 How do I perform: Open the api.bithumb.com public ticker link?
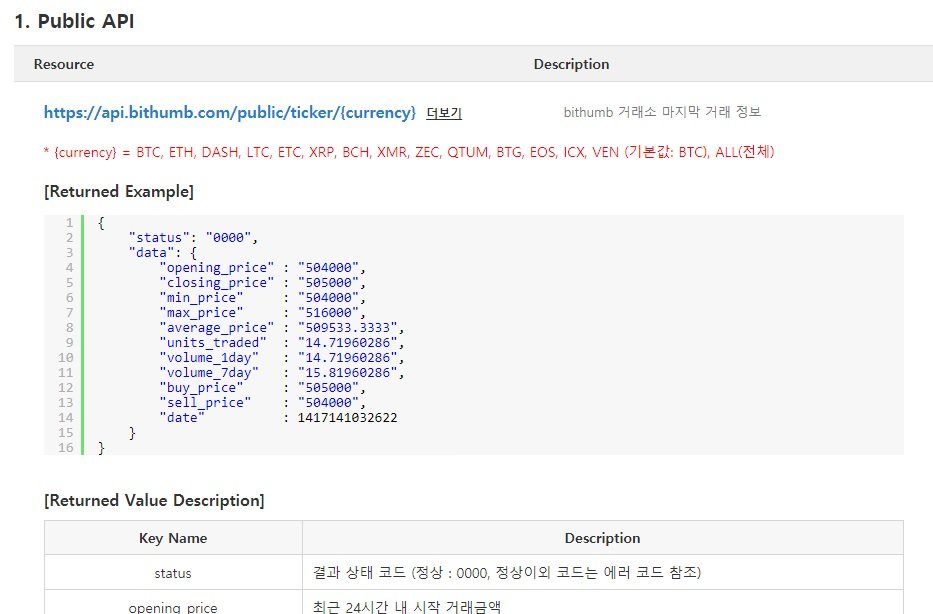pos(230,112)
